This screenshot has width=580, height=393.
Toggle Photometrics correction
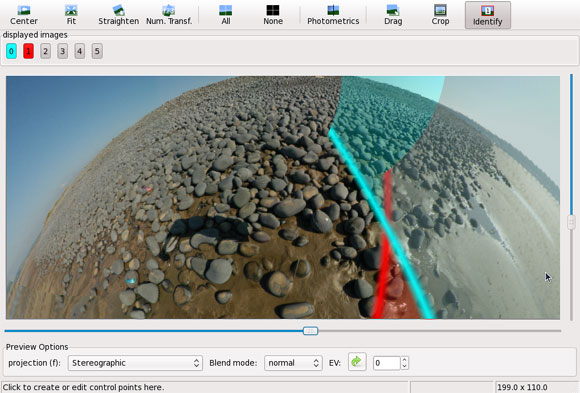(333, 15)
